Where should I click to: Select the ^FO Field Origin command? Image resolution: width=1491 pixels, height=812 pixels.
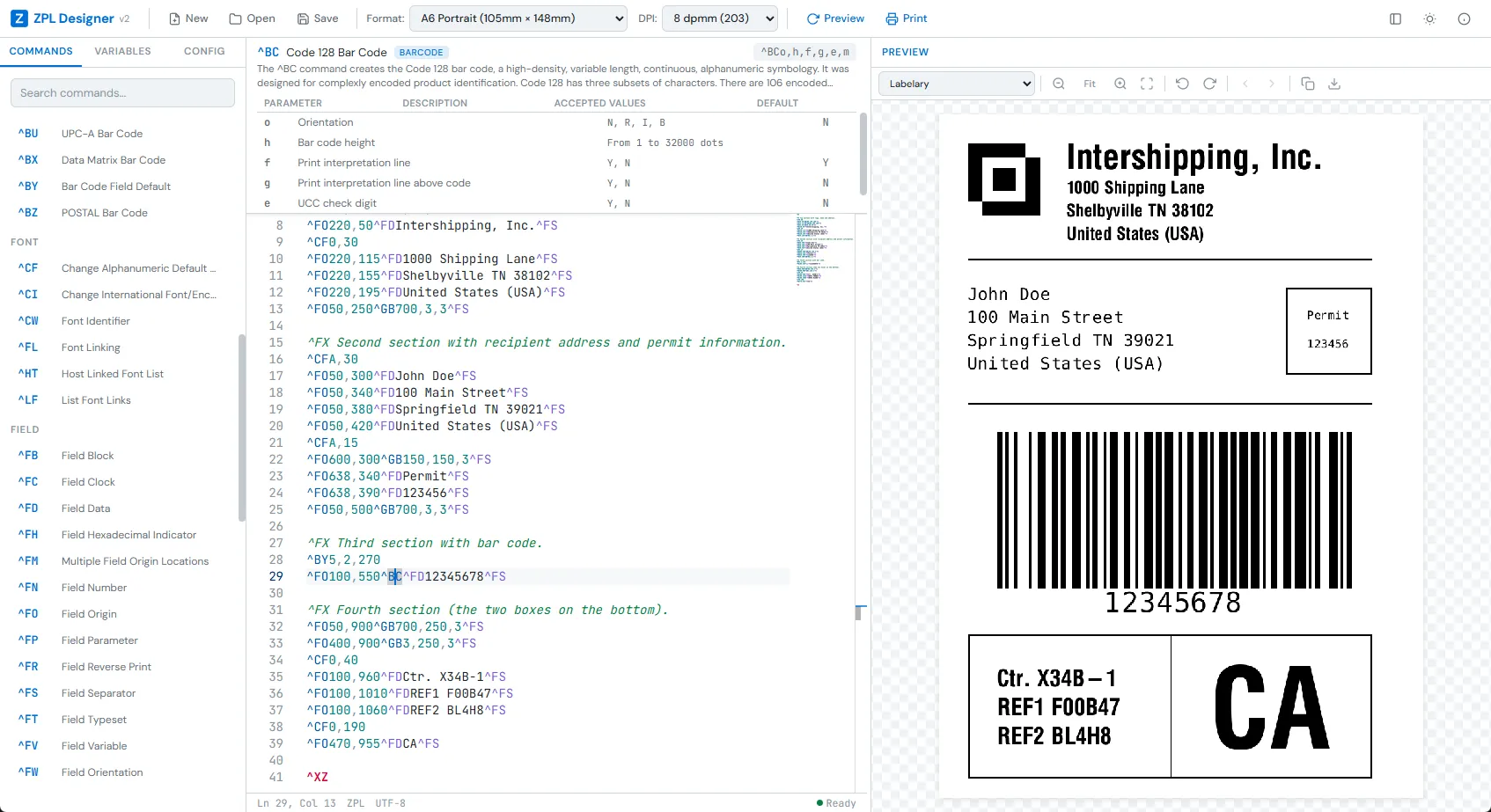click(x=88, y=614)
